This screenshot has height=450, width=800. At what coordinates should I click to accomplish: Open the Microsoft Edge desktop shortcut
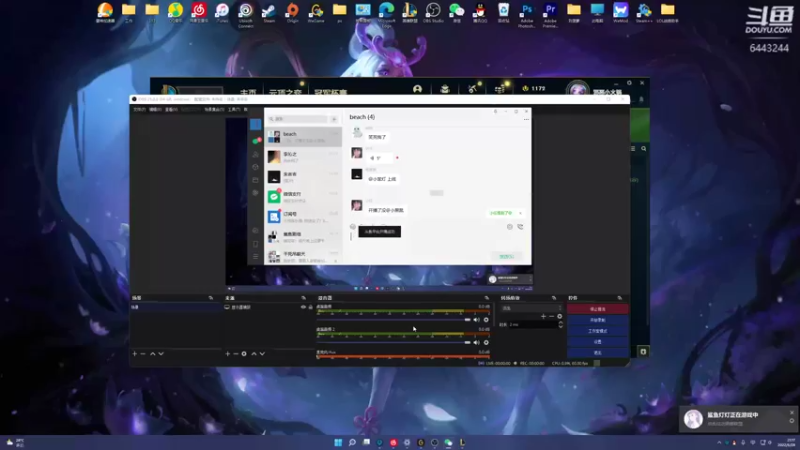click(x=386, y=13)
